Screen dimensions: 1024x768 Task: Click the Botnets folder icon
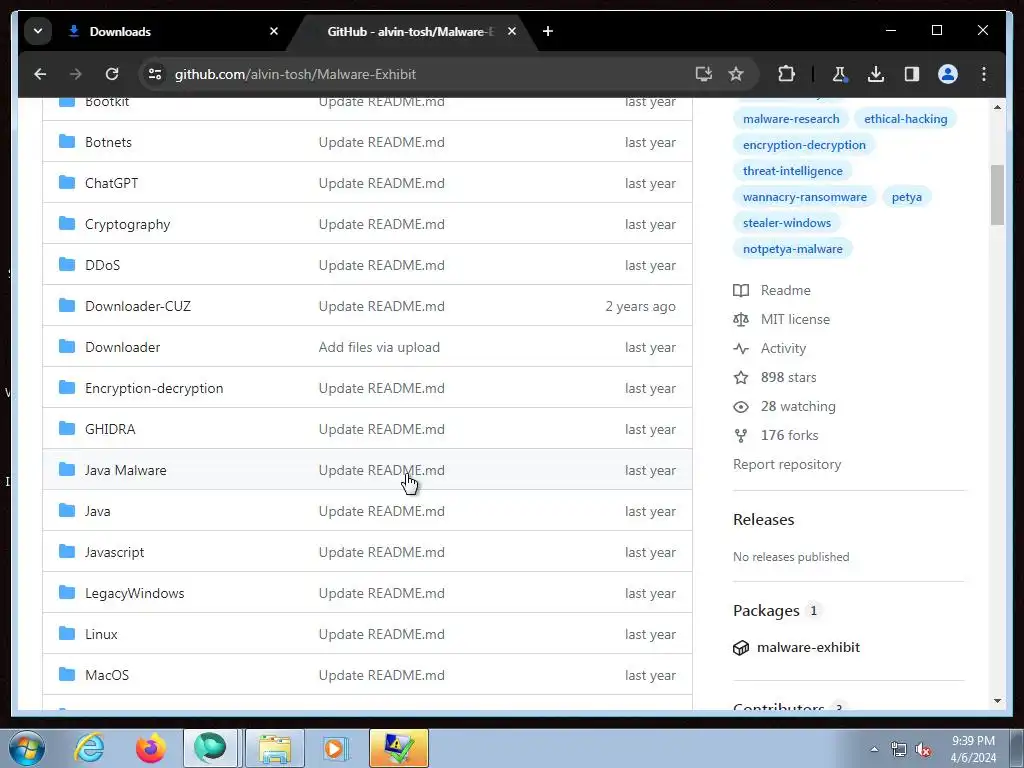coord(67,141)
